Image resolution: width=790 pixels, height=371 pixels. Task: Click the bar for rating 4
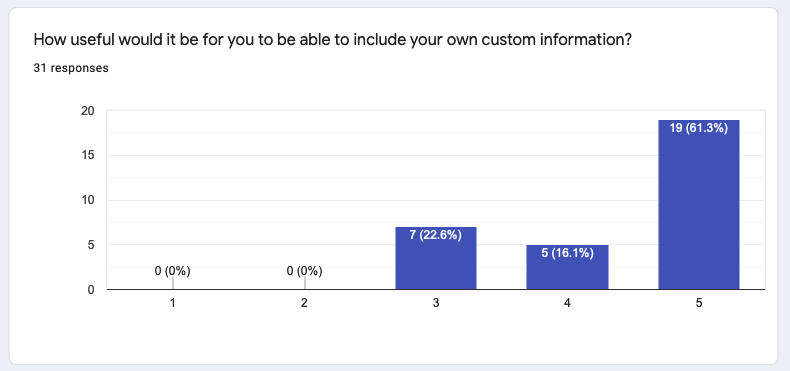[x=567, y=267]
